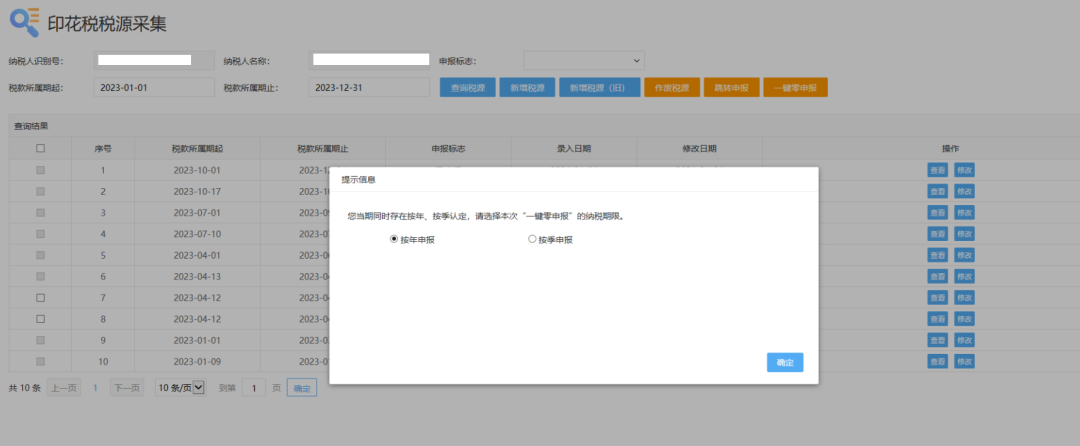
Task: Click the orange 作废税源 button
Action: pyautogui.click(x=672, y=88)
